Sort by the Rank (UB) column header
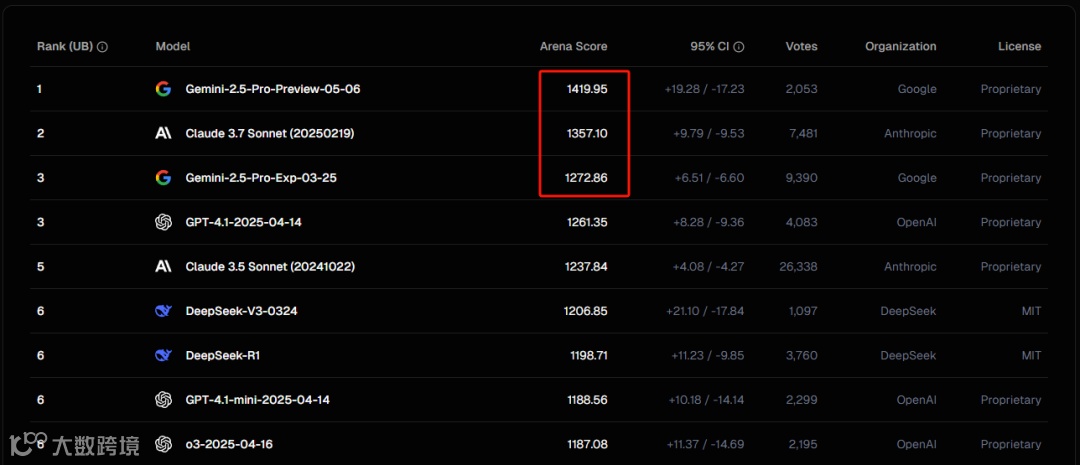Viewport: 1080px width, 465px height. 65,47
